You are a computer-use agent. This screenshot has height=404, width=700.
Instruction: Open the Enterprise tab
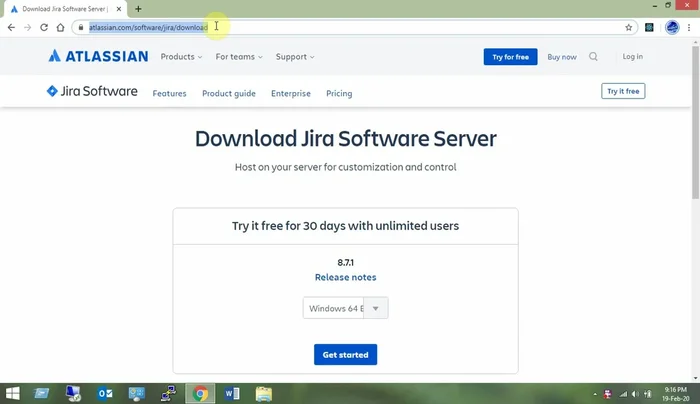[x=291, y=93]
